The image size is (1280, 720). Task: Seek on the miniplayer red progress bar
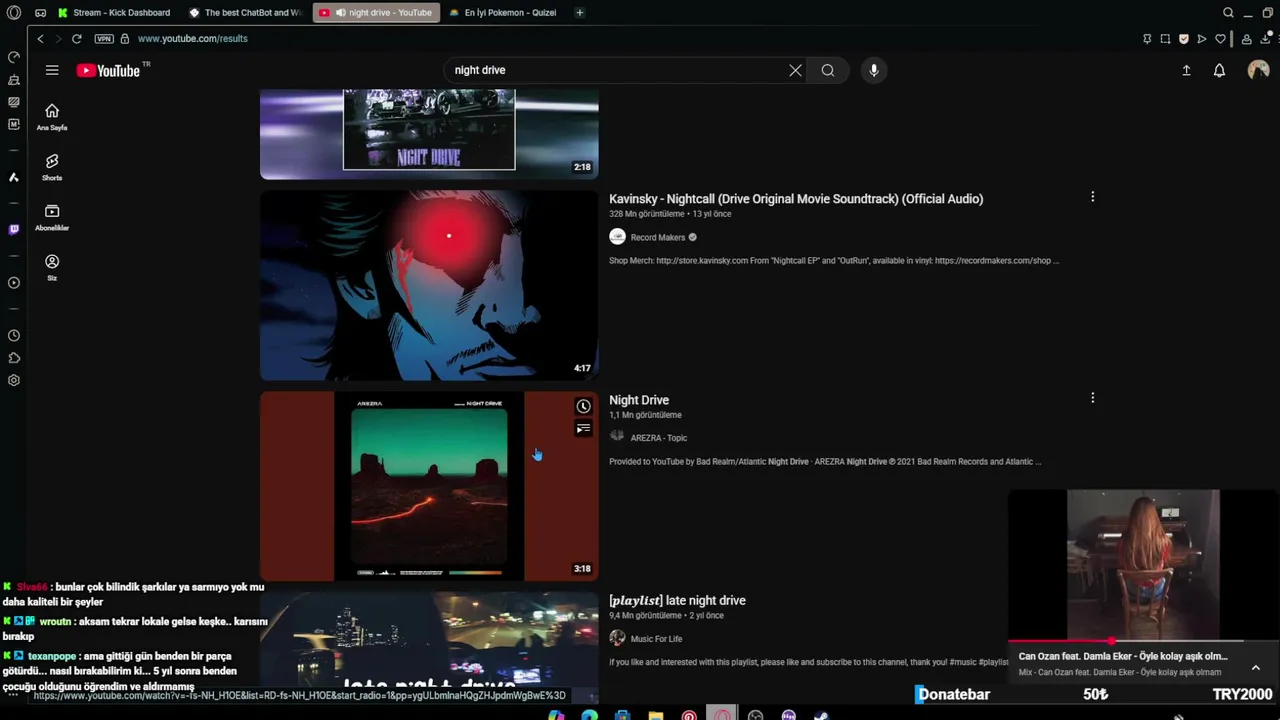click(x=1143, y=641)
